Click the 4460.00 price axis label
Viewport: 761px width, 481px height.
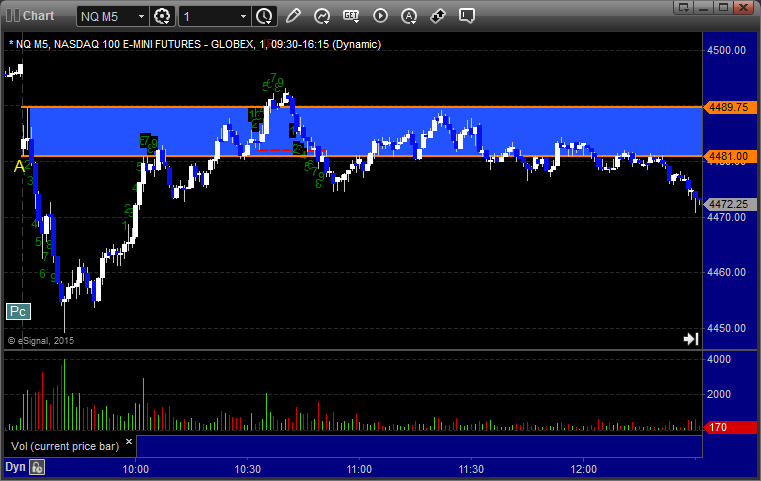tap(727, 272)
